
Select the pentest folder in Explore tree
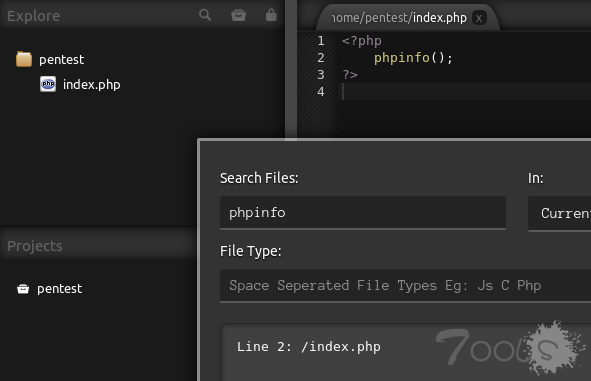61,60
